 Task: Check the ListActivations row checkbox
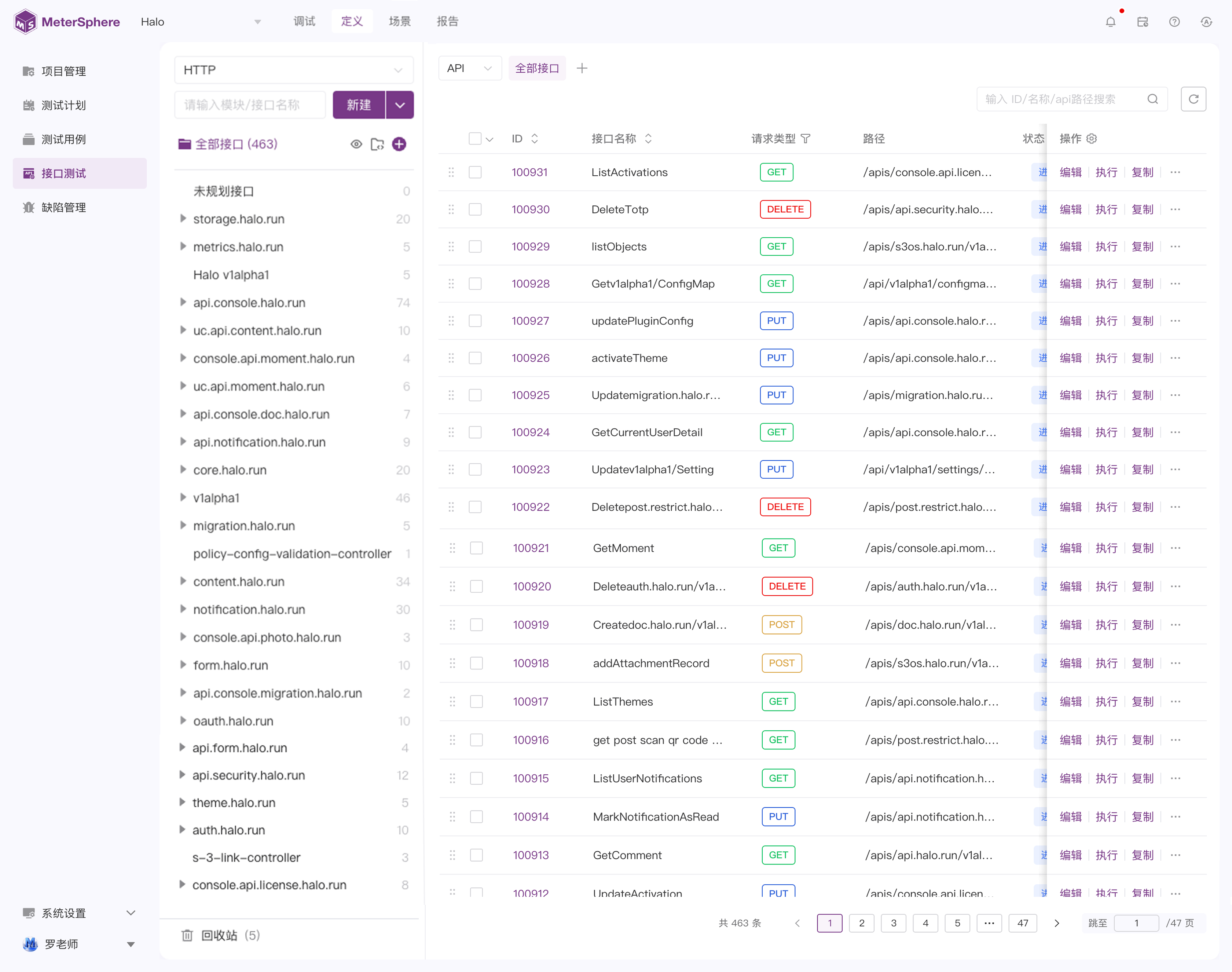[475, 172]
